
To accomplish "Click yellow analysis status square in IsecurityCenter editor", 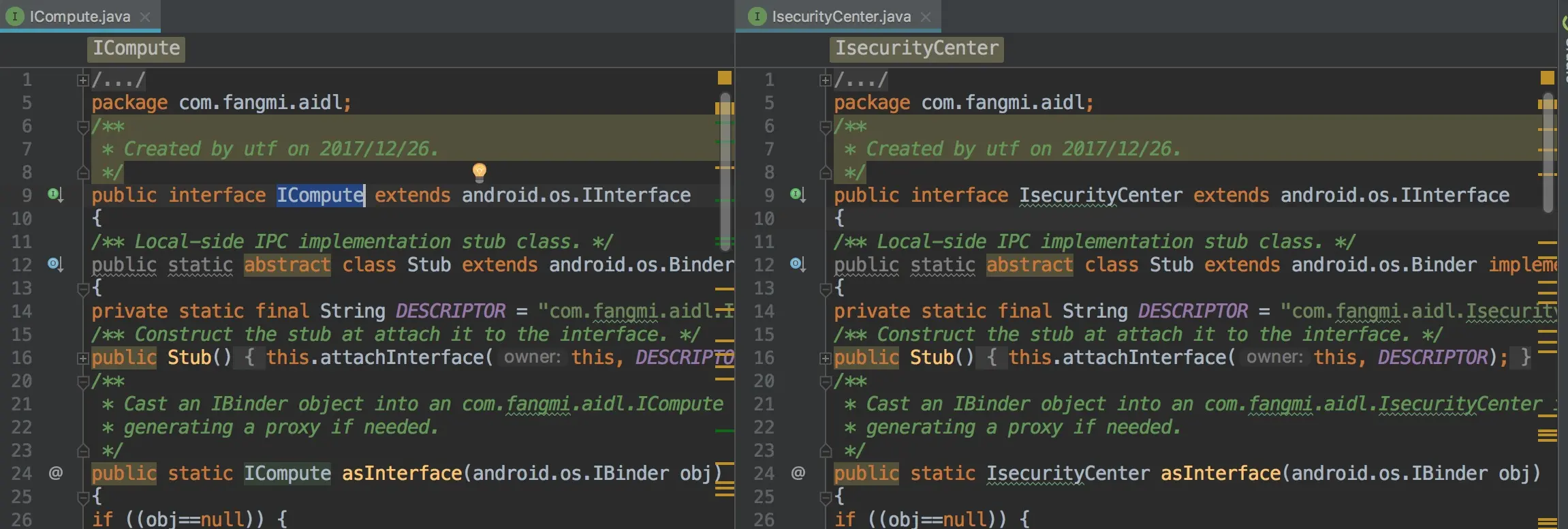I will click(1548, 78).
